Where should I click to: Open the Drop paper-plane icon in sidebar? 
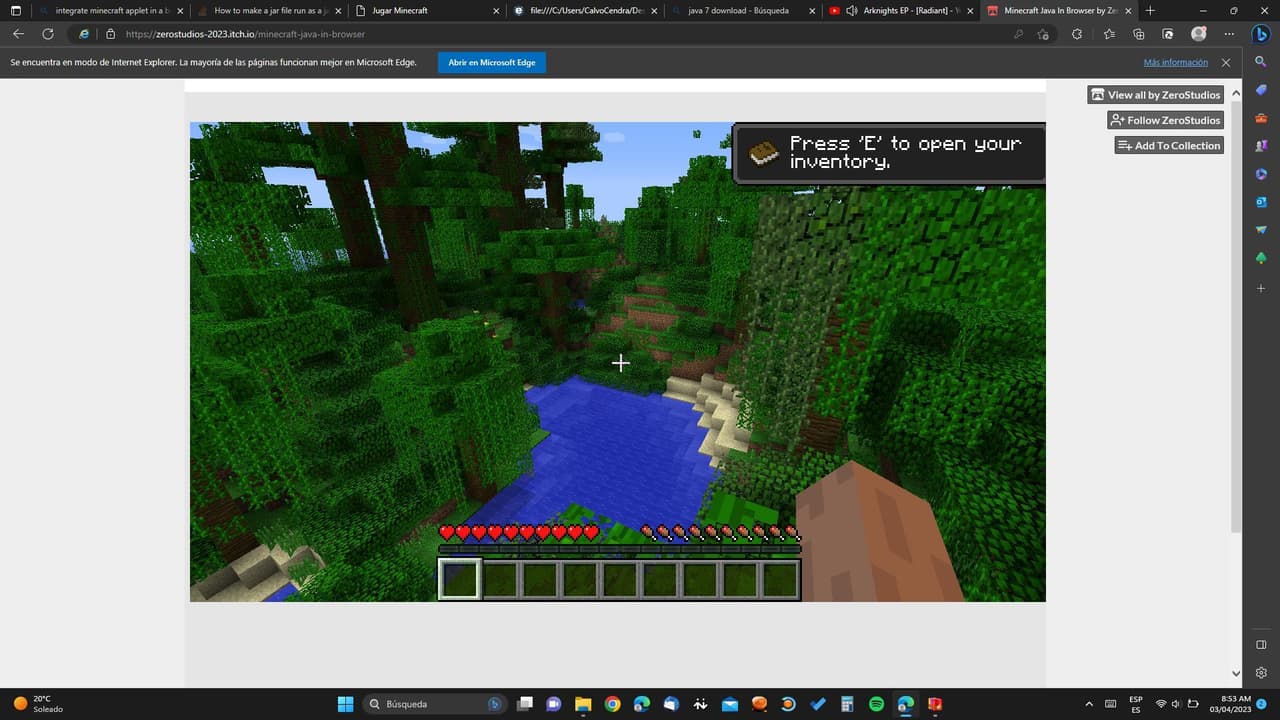point(1261,230)
